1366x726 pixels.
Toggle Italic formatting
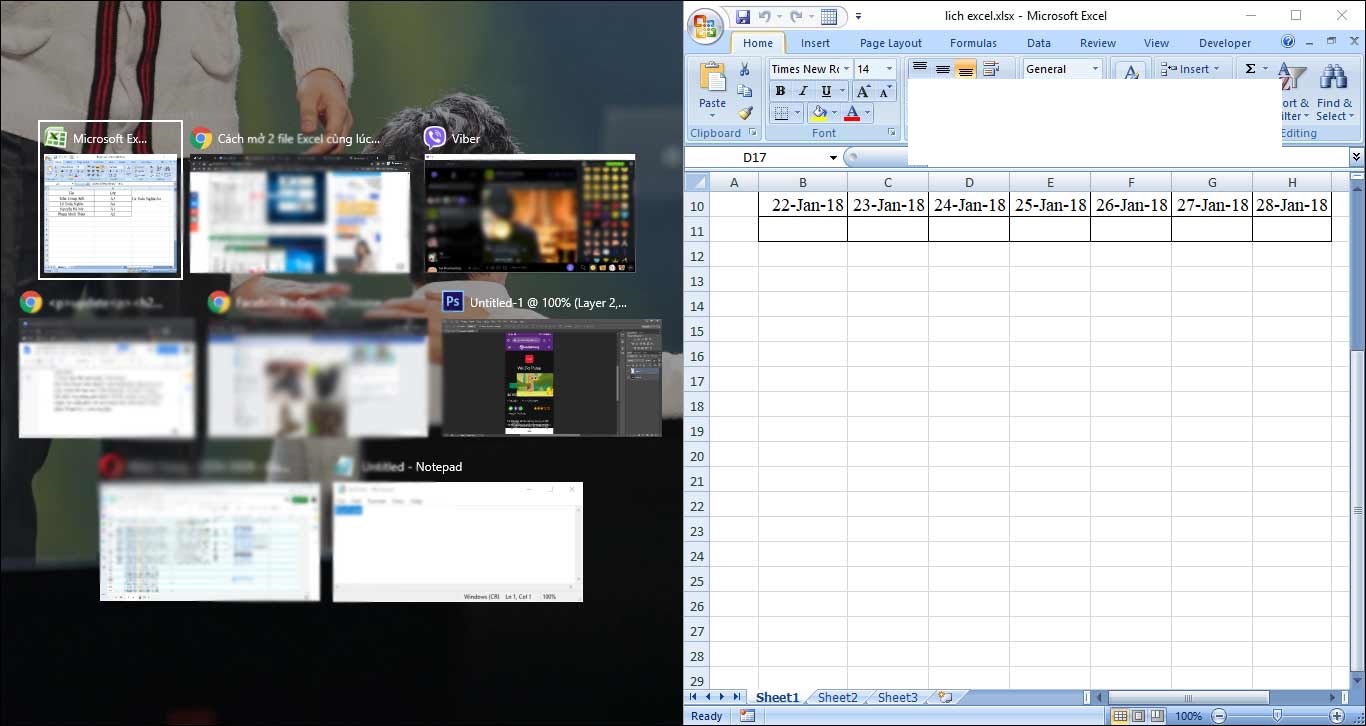point(802,91)
